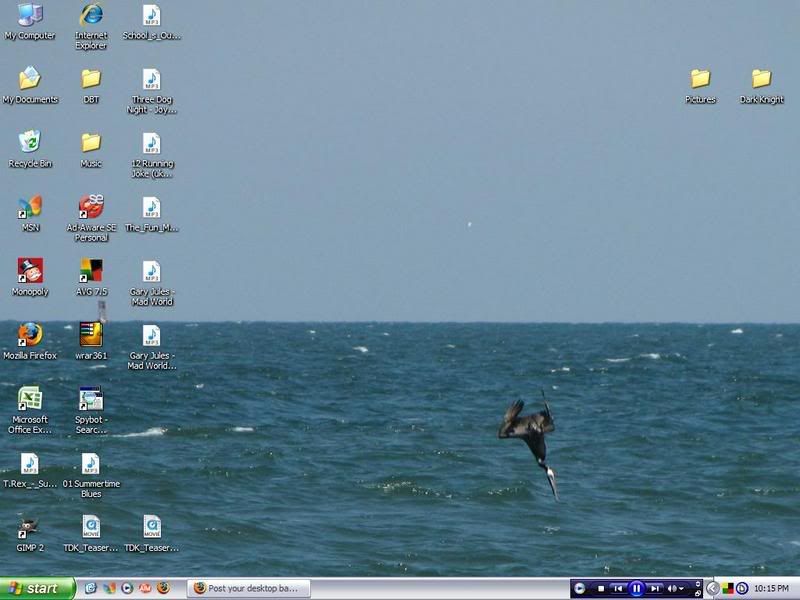
Task: Open the Mozilla Firefox desktop shortcut
Action: [30, 335]
